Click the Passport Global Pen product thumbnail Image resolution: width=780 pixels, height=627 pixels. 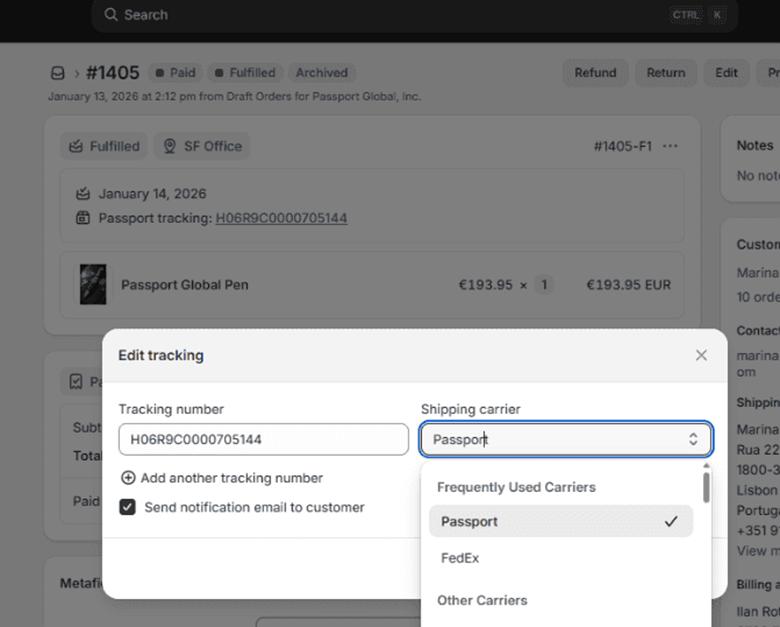pyautogui.click(x=93, y=285)
